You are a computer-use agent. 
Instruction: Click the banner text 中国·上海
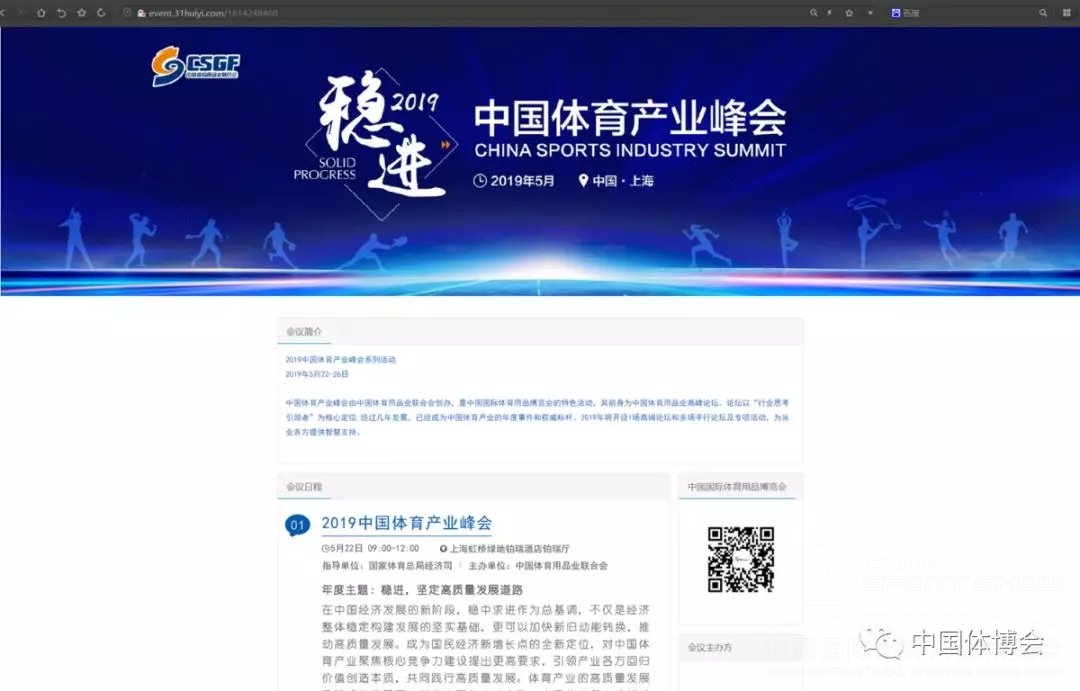[x=623, y=181]
